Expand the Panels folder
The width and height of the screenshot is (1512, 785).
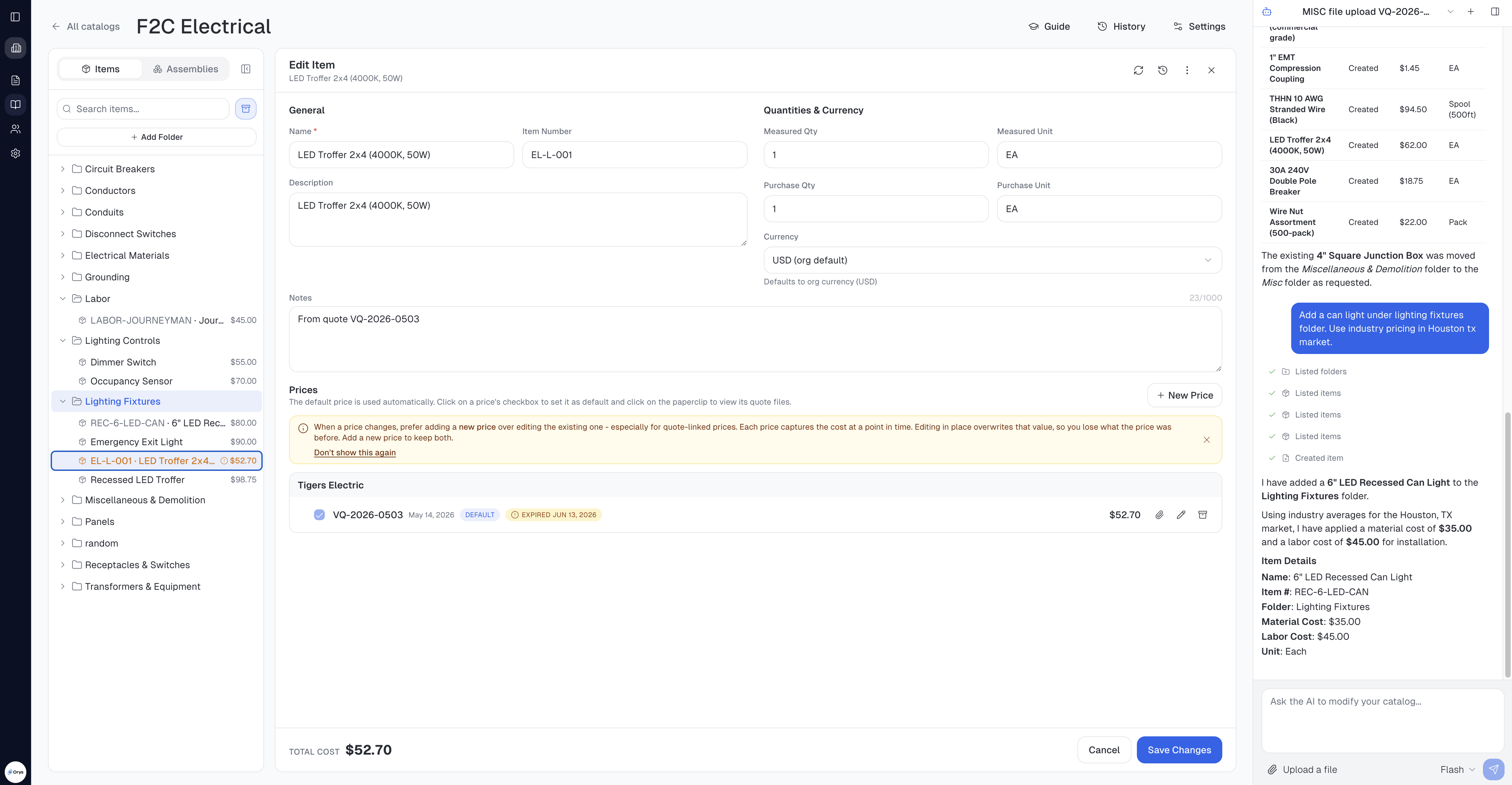[x=63, y=522]
